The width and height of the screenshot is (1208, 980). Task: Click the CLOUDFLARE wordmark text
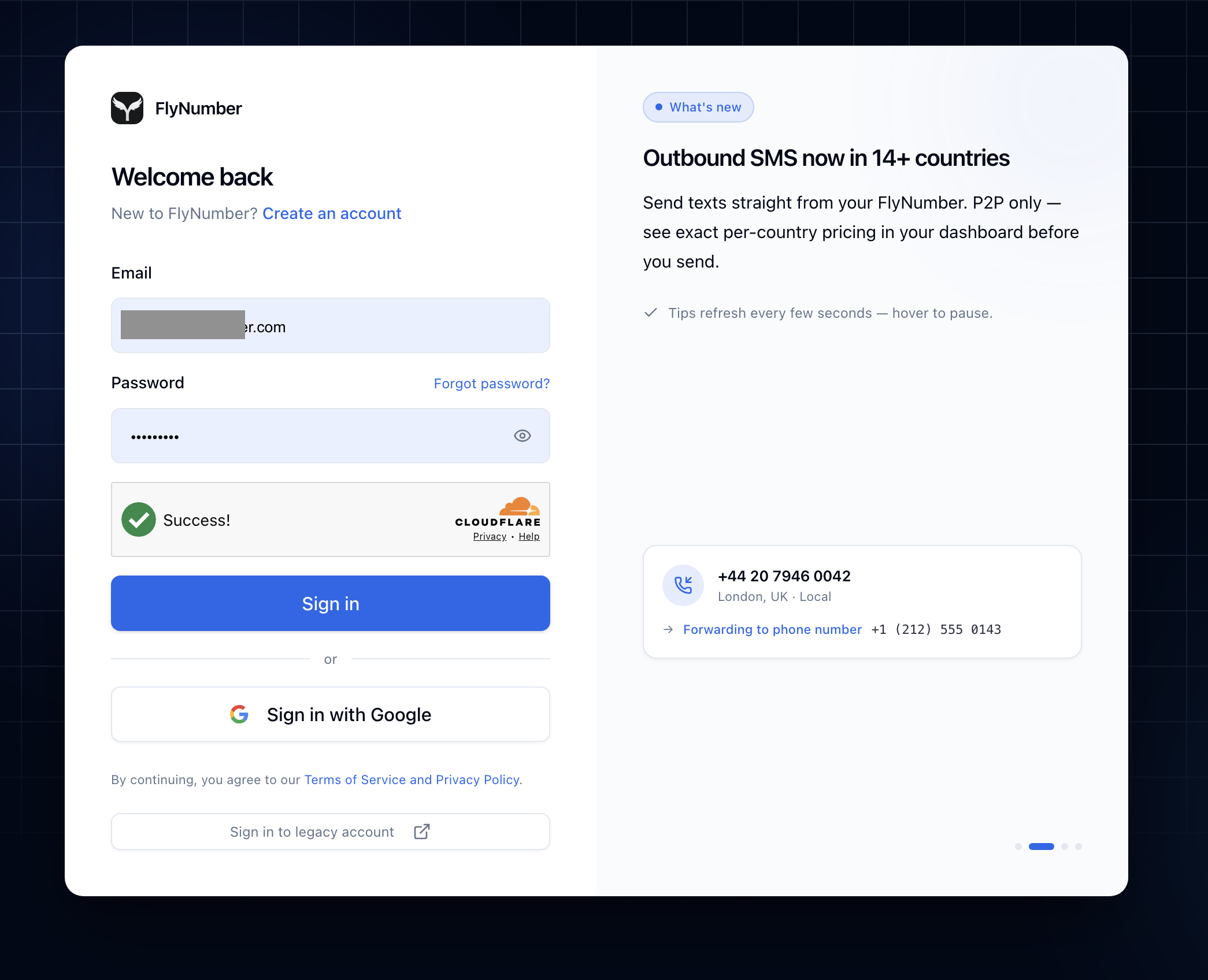click(x=498, y=522)
